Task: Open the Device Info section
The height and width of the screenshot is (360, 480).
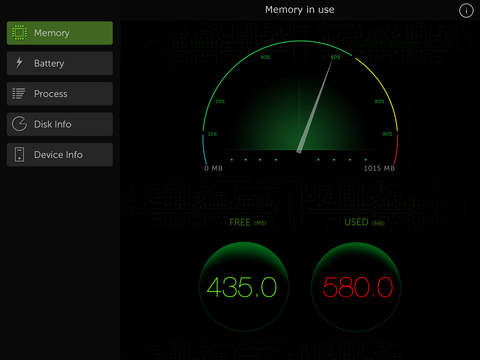Action: click(60, 155)
